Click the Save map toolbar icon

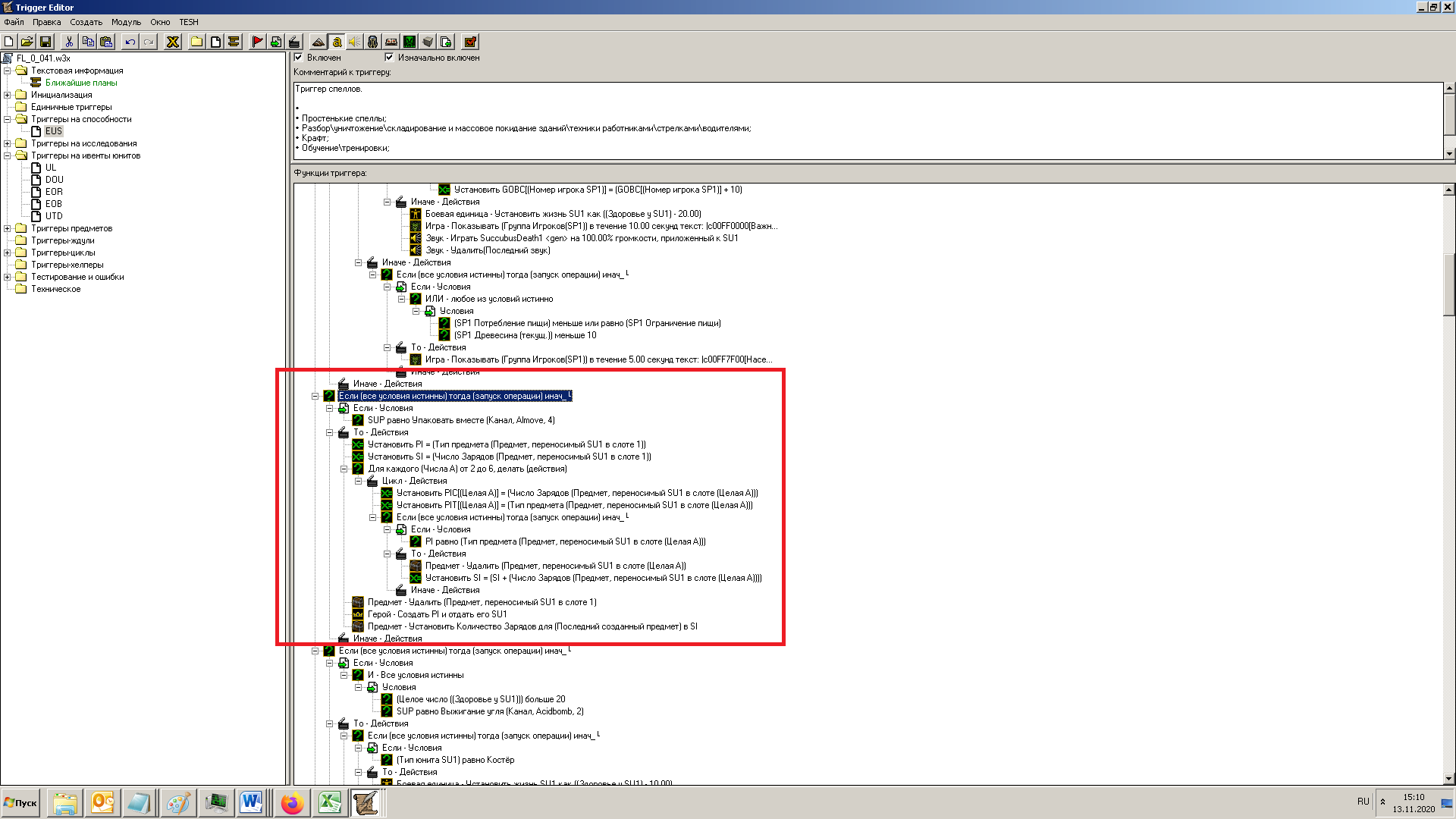(x=45, y=42)
